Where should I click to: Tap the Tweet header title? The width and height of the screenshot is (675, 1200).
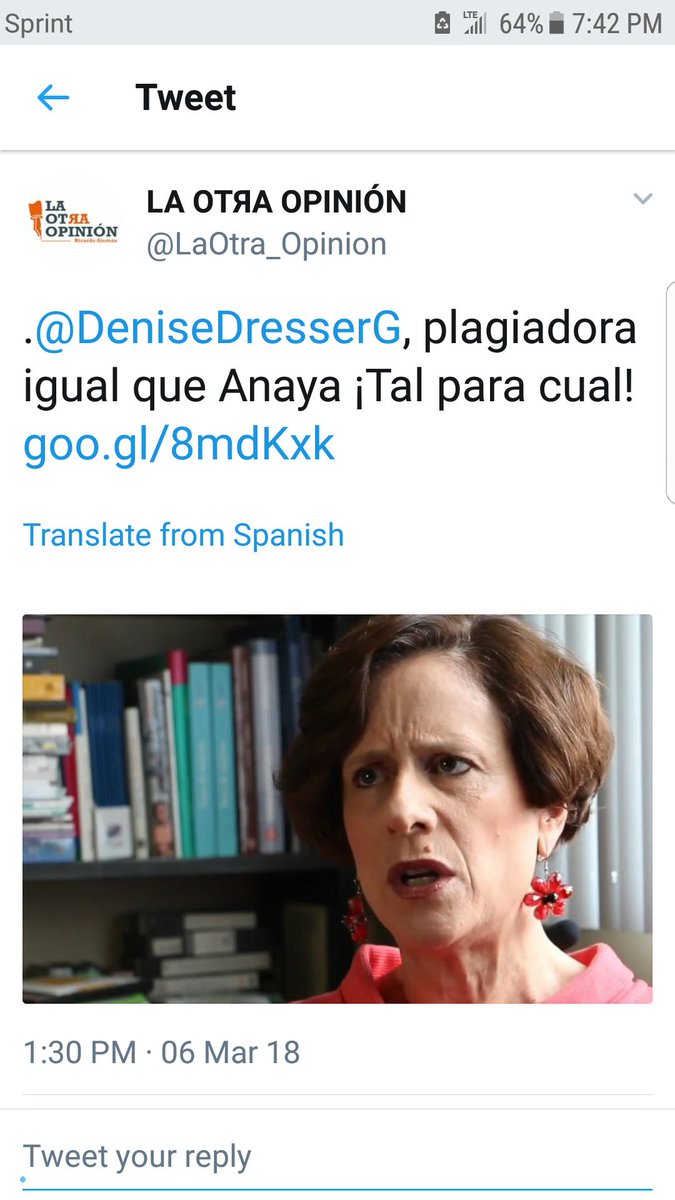coord(186,97)
